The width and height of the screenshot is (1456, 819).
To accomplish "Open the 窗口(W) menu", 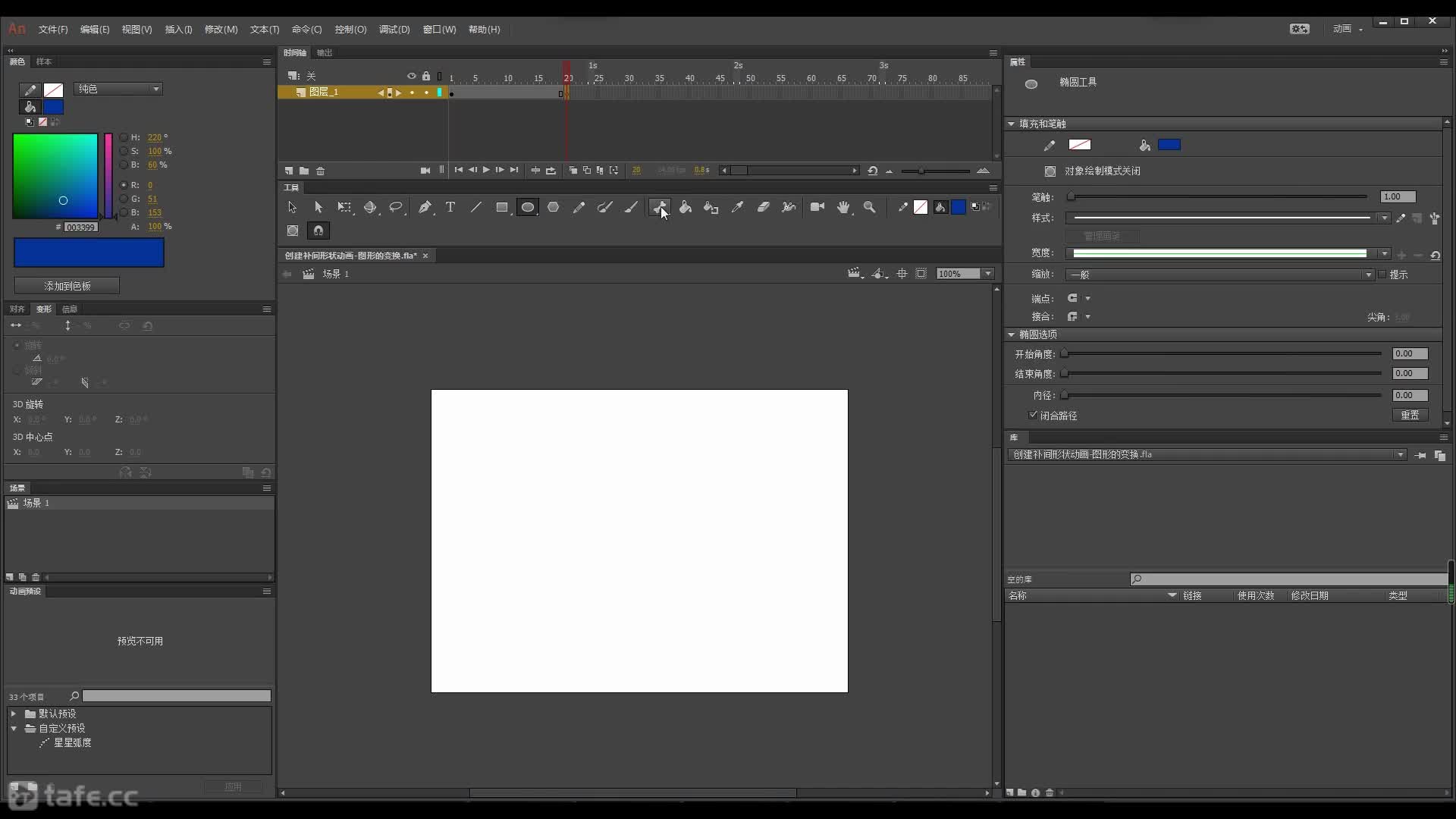I will (439, 30).
